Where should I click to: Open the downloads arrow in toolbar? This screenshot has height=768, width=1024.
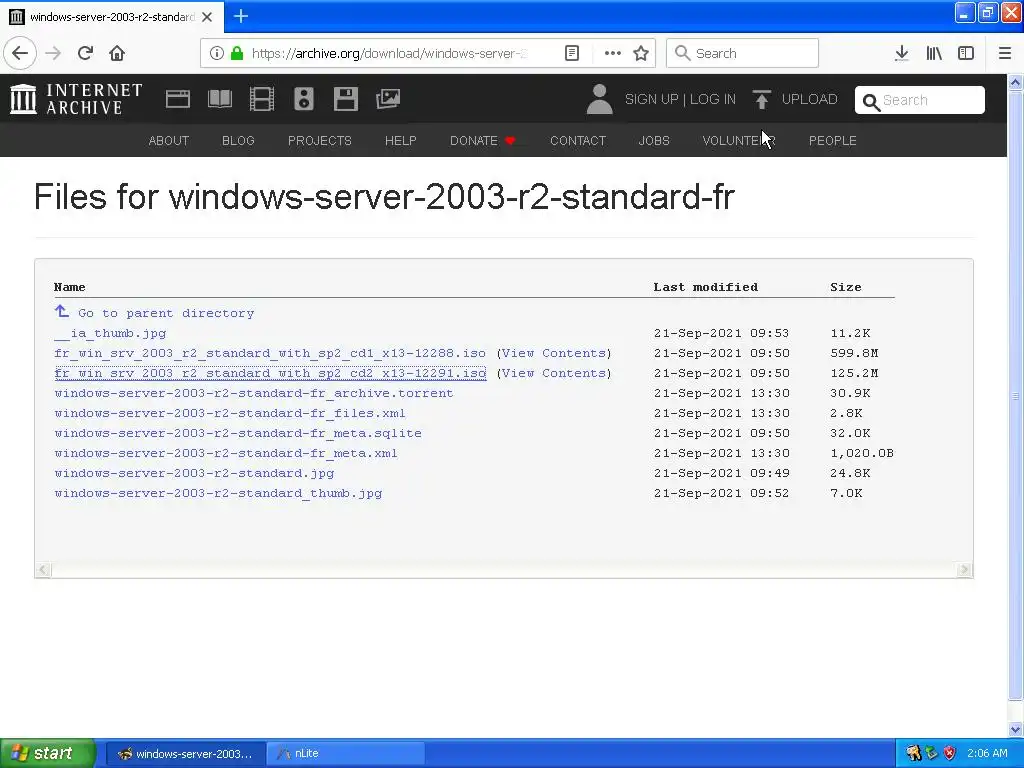pyautogui.click(x=902, y=54)
